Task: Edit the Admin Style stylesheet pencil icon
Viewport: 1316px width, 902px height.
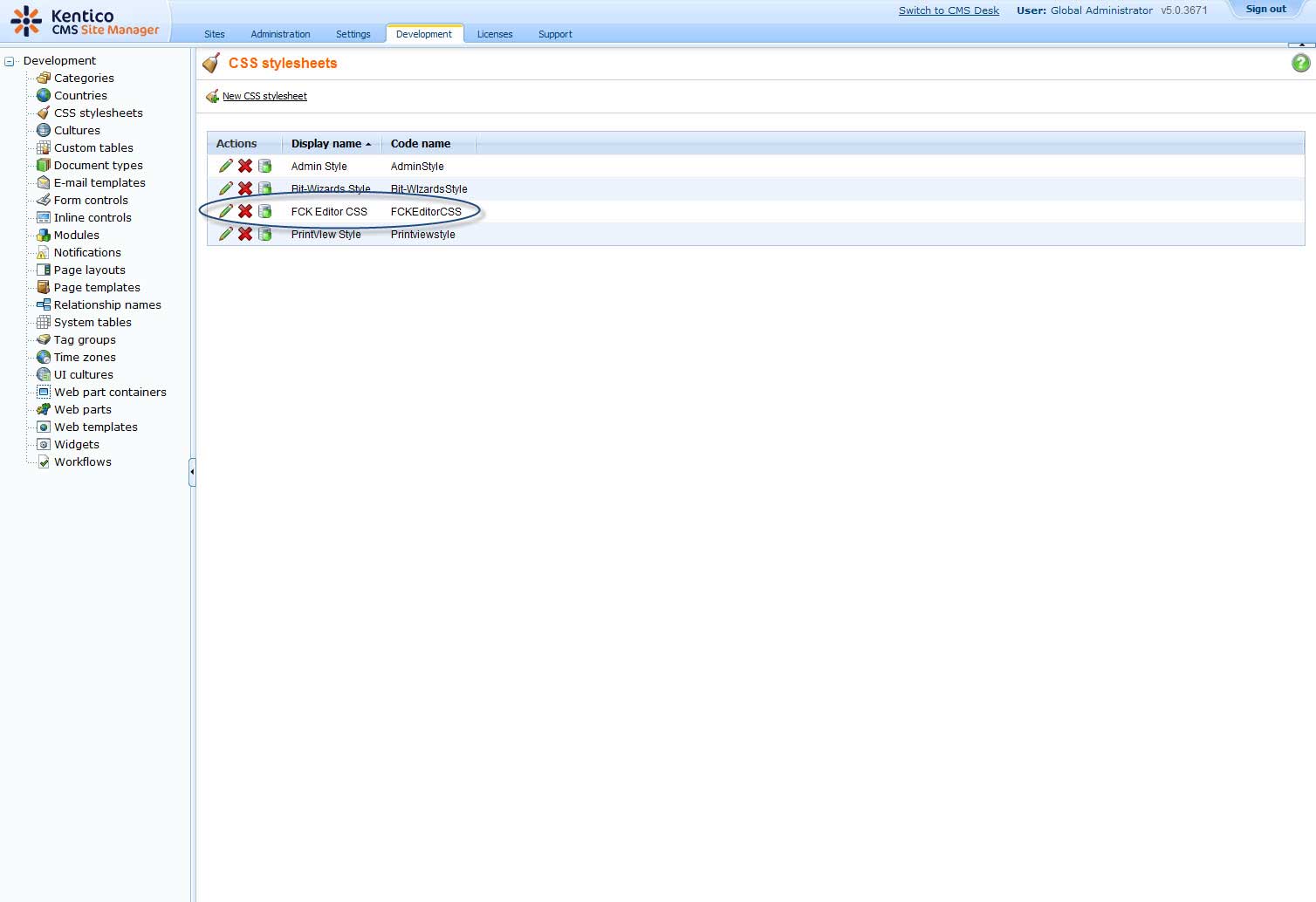Action: (226, 166)
